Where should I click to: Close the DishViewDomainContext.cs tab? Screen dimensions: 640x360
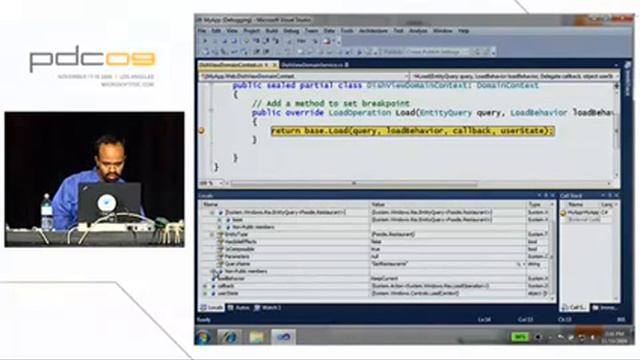point(274,65)
